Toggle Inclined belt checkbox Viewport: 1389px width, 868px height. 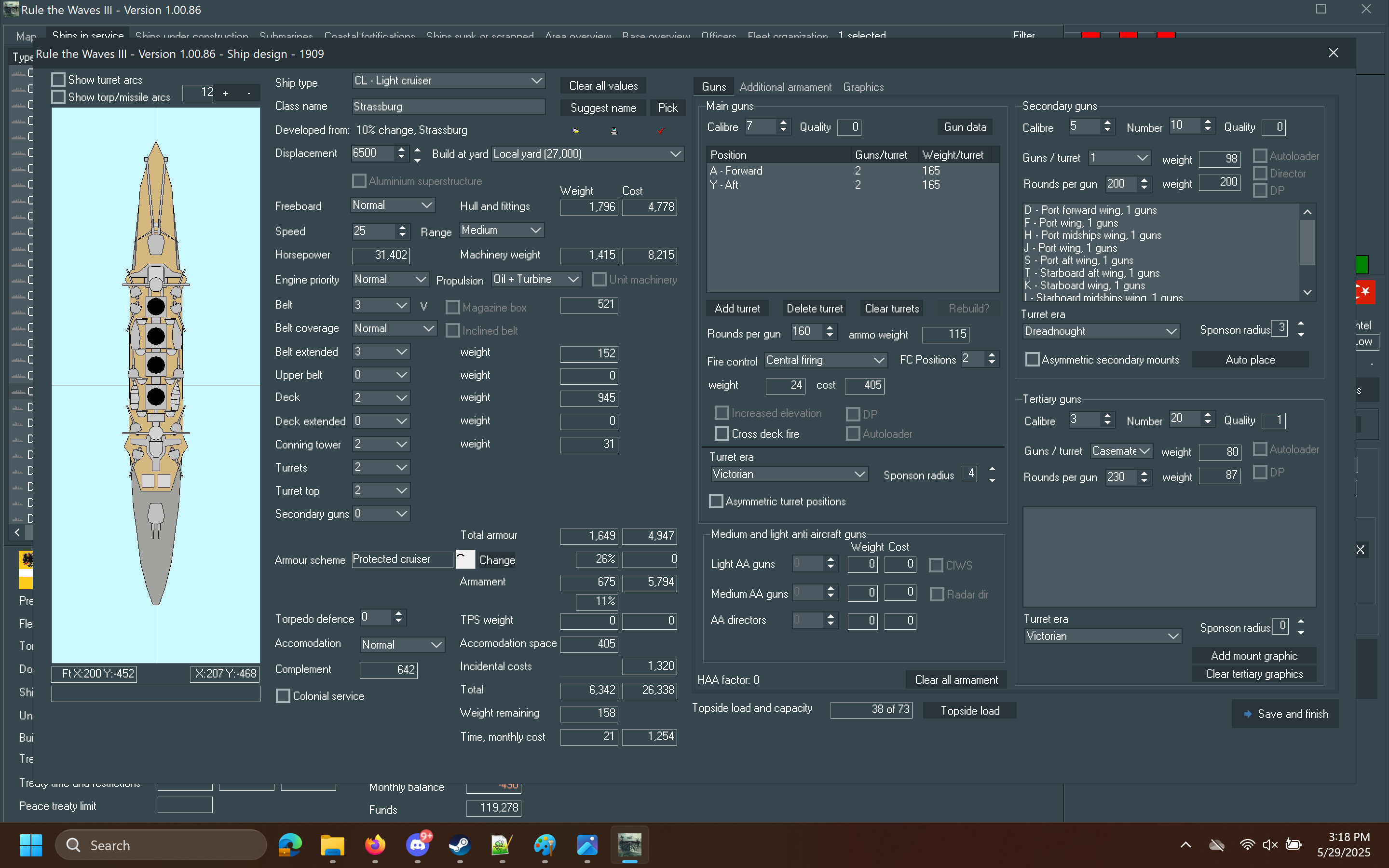pyautogui.click(x=452, y=330)
